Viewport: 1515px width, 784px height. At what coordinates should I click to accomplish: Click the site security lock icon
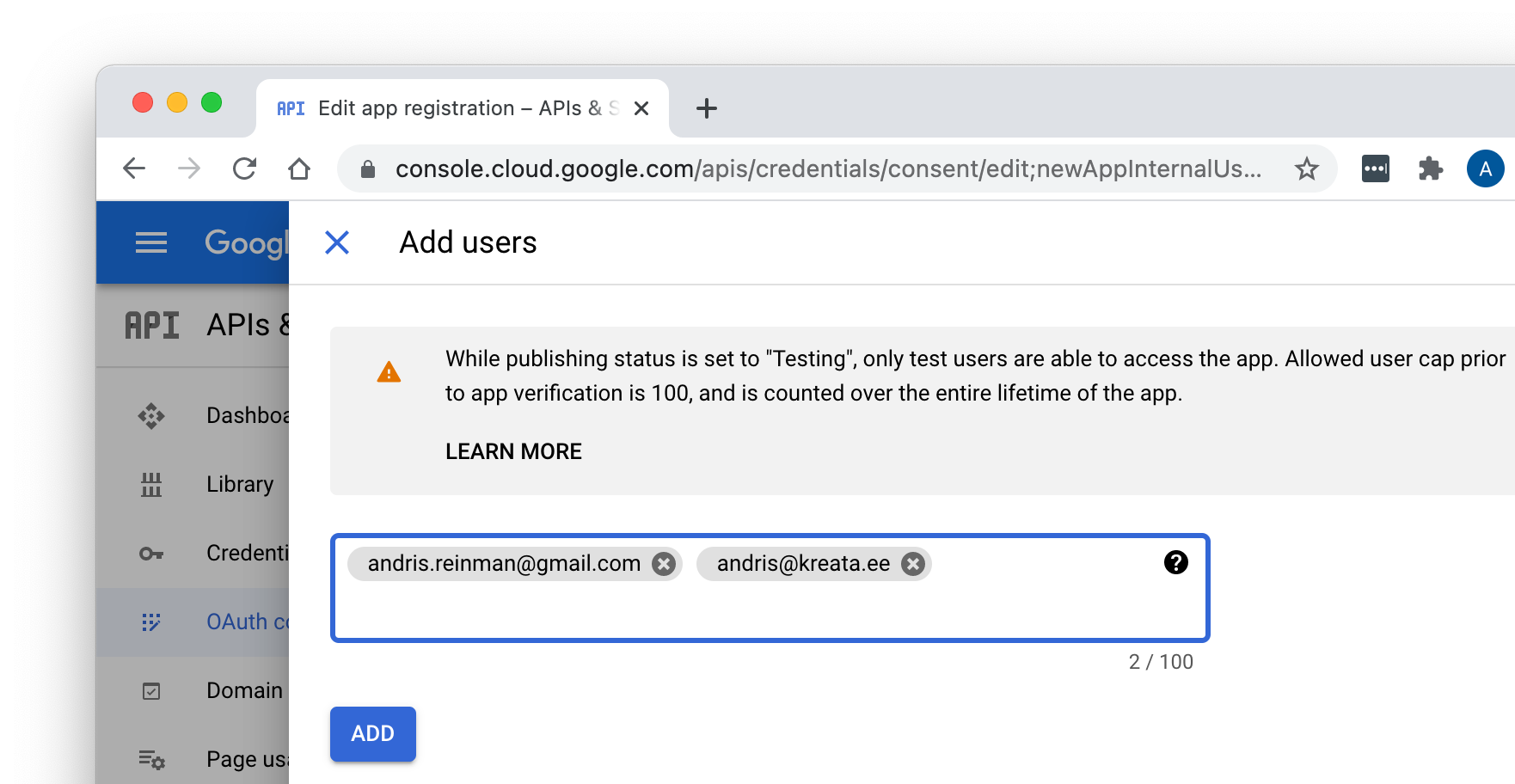pyautogui.click(x=368, y=168)
